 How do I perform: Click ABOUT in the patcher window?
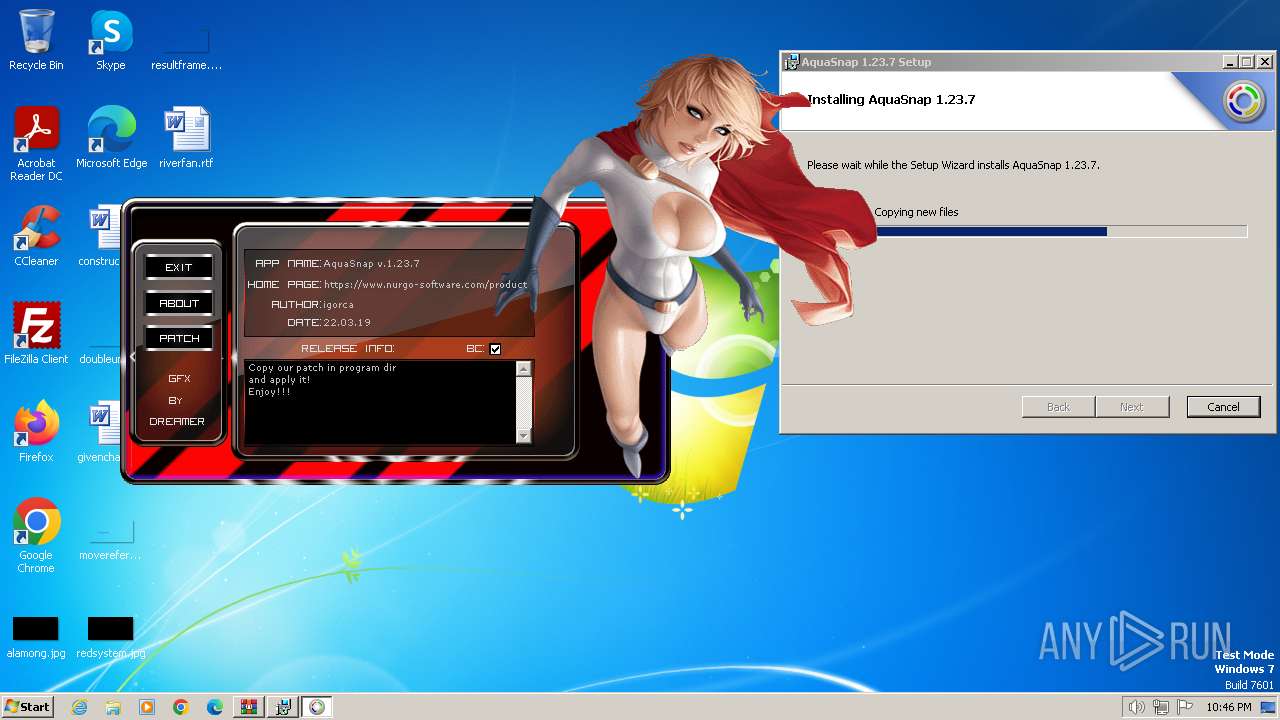pyautogui.click(x=179, y=303)
